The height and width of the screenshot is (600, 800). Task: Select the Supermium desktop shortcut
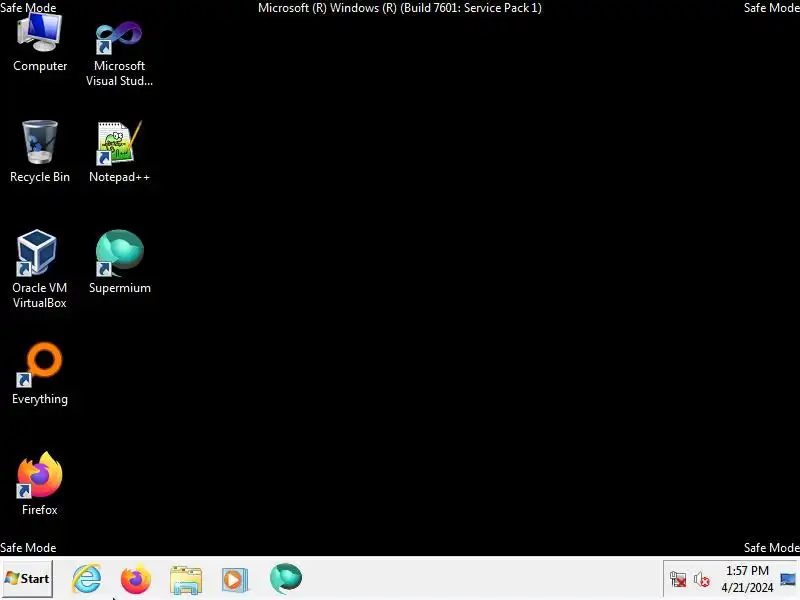coord(120,262)
